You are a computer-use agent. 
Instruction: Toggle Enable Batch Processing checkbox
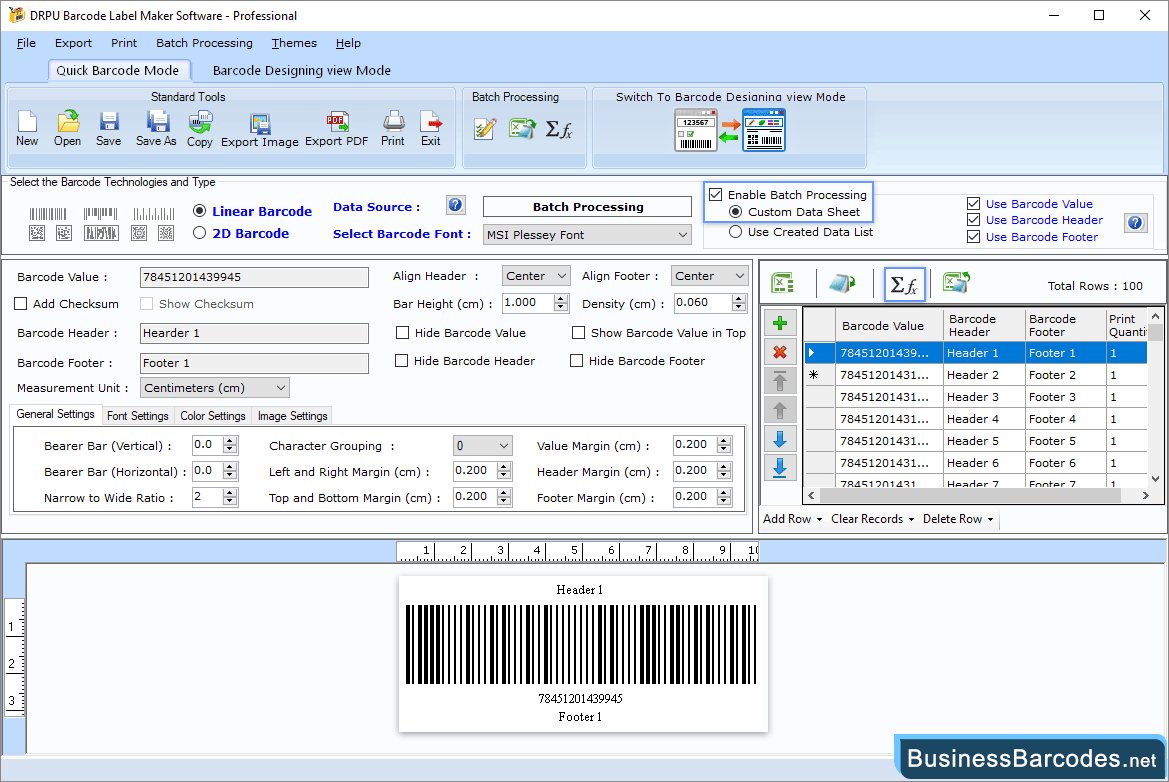pyautogui.click(x=716, y=195)
